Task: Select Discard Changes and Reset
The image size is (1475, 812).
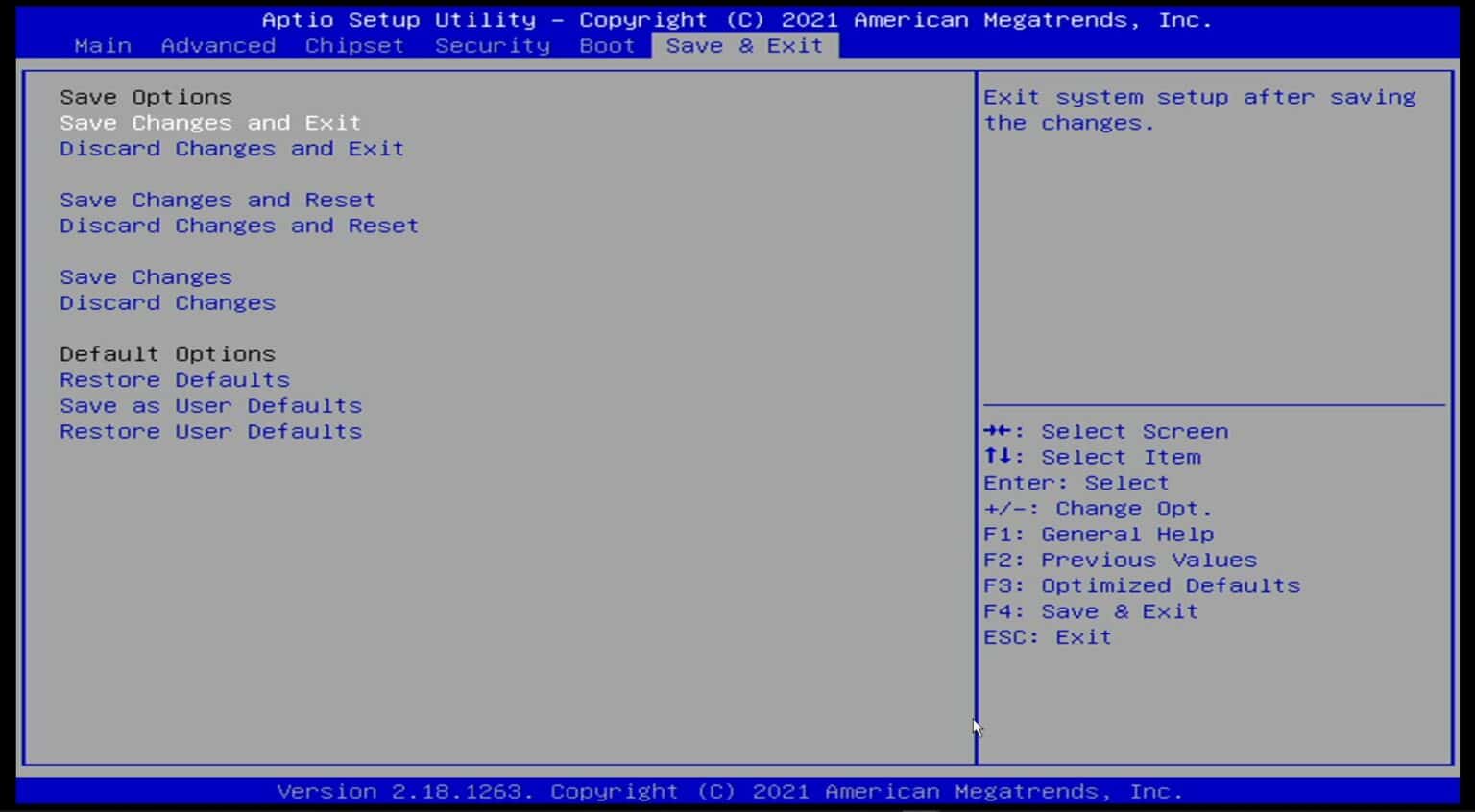Action: 238,226
